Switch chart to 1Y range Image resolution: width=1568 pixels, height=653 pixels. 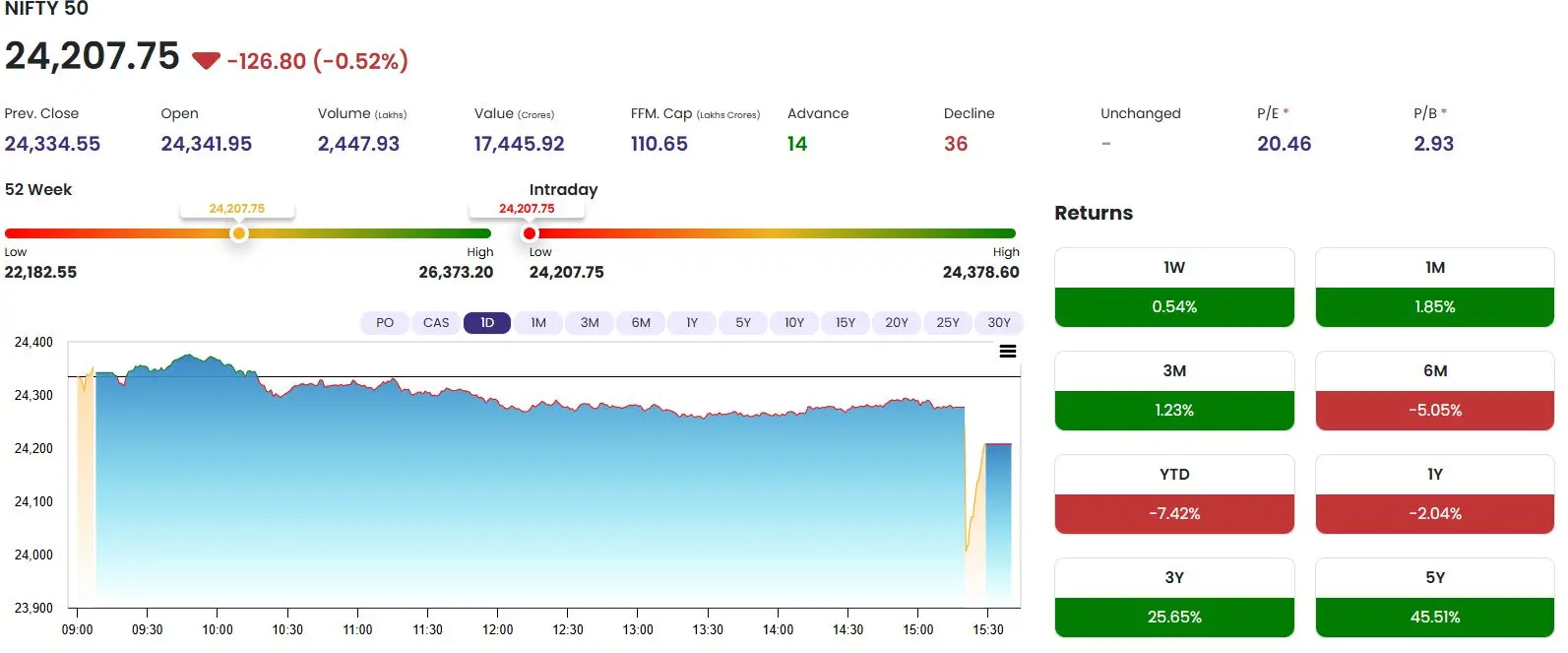coord(692,323)
